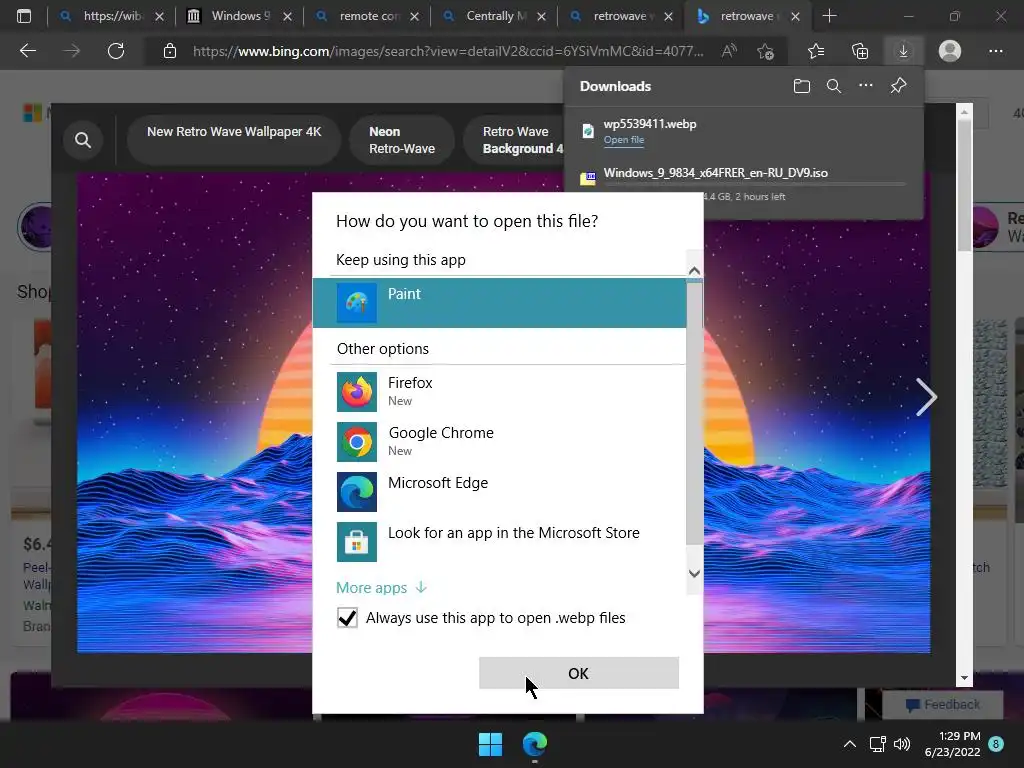Screen dimensions: 1024x768
Task: Open the Collections icon
Action: (860, 51)
